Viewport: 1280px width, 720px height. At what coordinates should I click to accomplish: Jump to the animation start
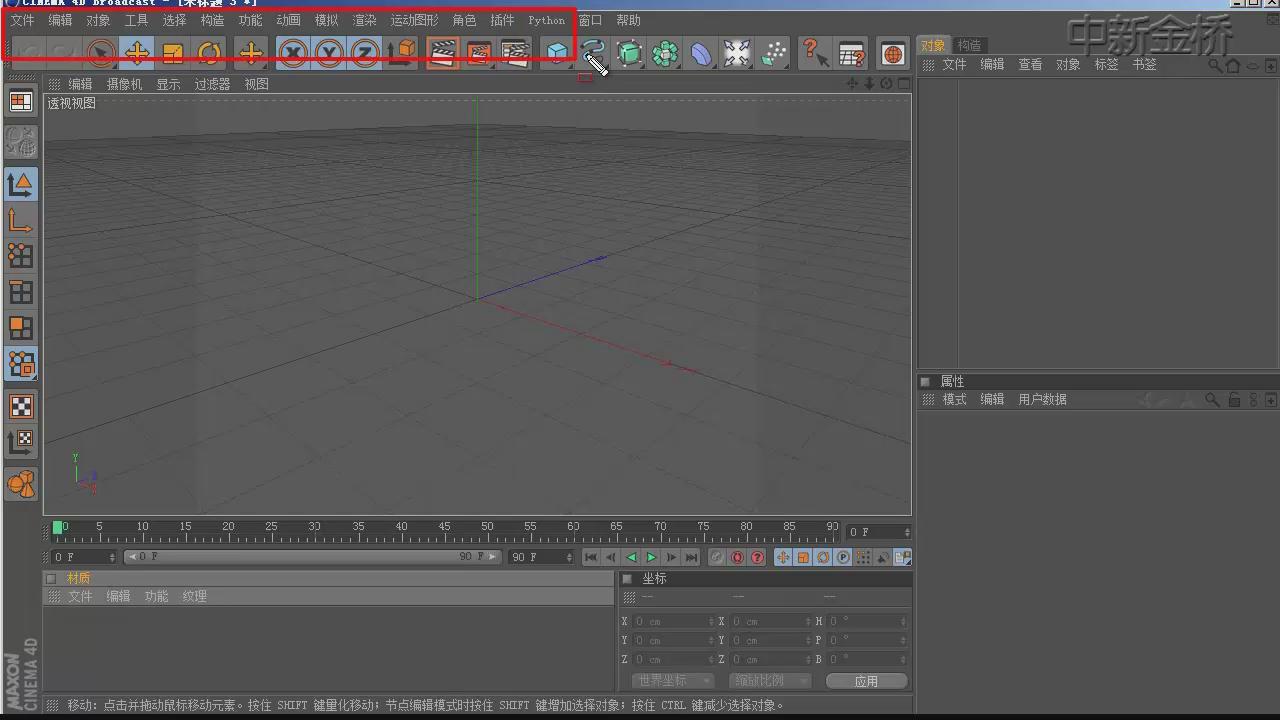pyautogui.click(x=591, y=557)
